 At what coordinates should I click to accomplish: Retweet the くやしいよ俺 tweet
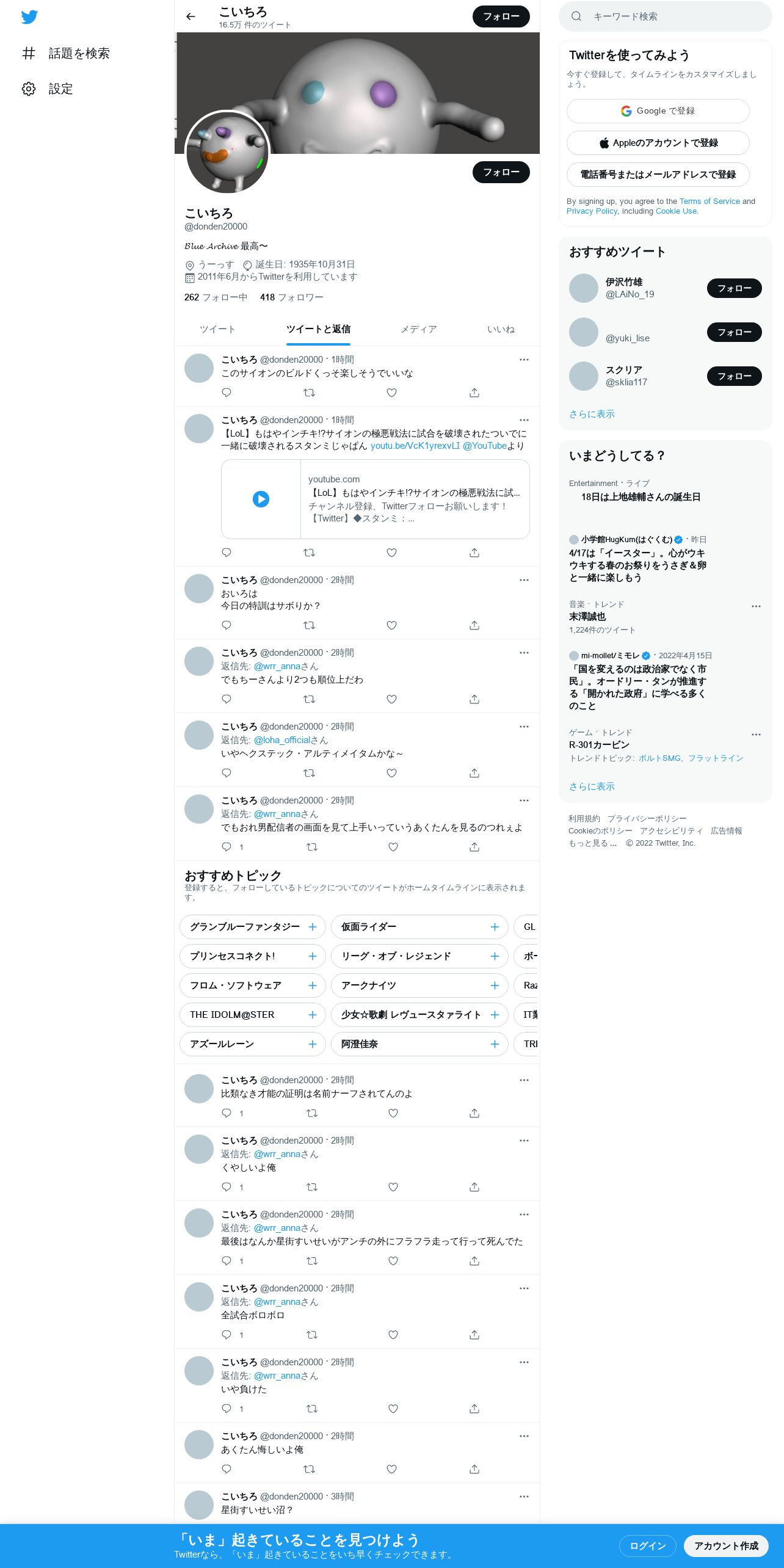point(312,1186)
